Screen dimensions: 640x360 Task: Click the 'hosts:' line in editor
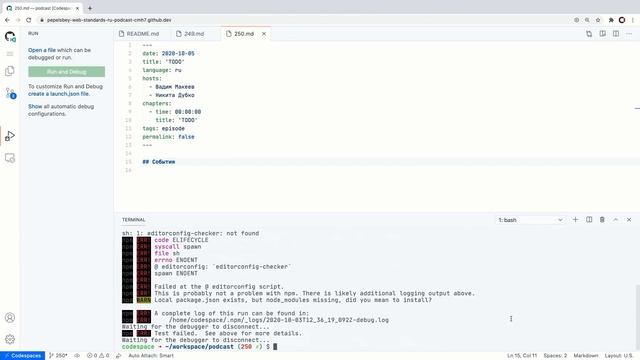point(152,78)
